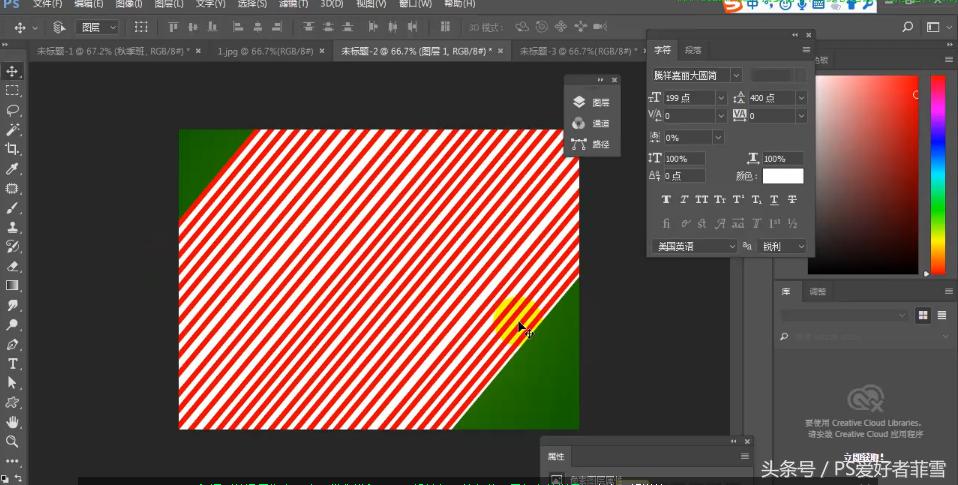Toggle Show Transform Controls dotted-box icon

(x=141, y=27)
